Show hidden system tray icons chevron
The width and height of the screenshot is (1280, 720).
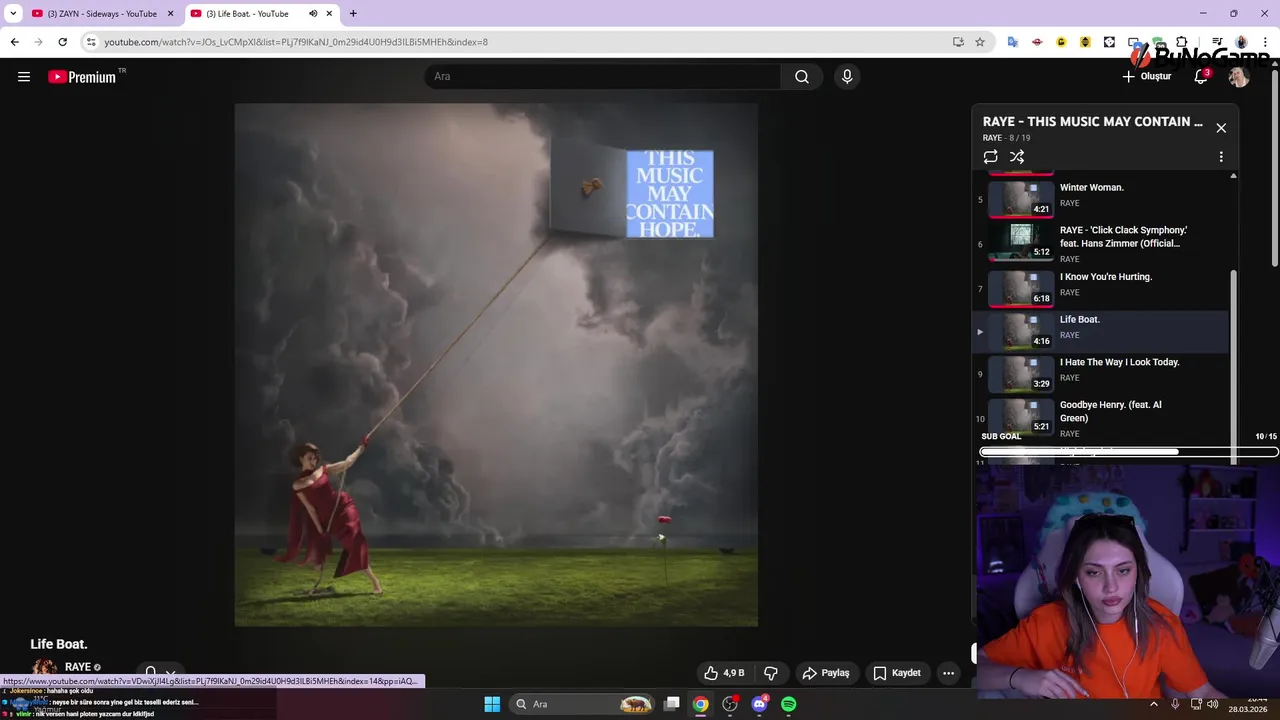[x=1154, y=704]
